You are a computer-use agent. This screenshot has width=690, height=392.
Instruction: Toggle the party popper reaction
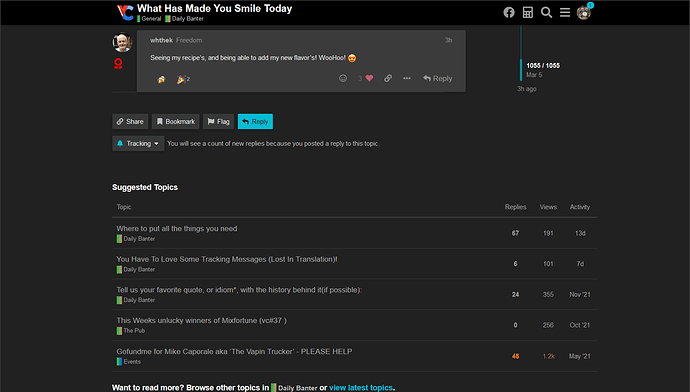tap(184, 79)
